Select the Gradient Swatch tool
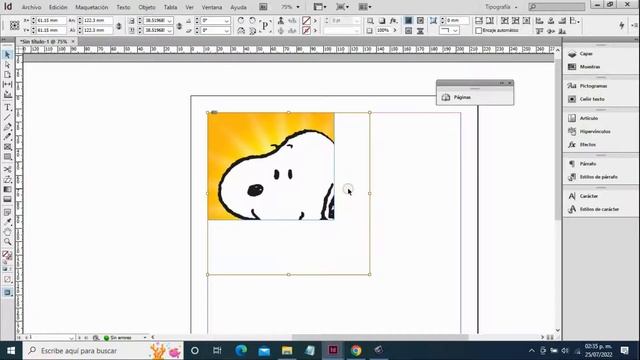 [x=7, y=189]
